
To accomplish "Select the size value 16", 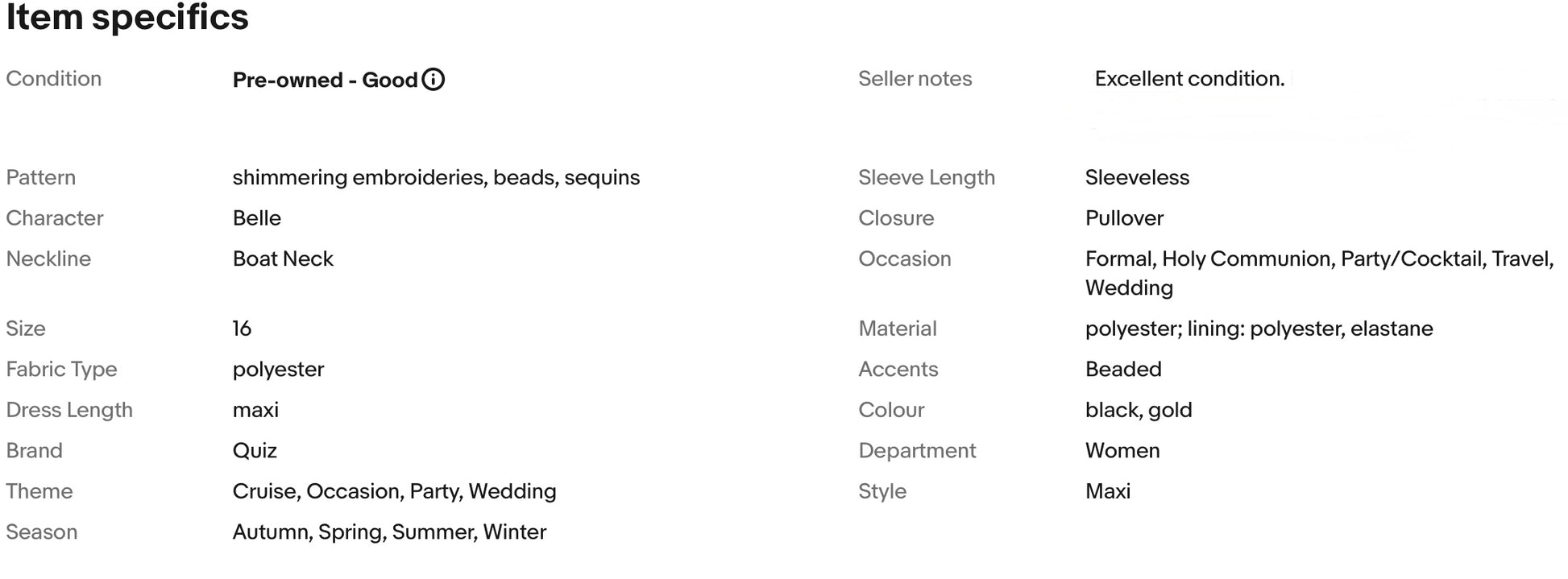I will 242,329.
